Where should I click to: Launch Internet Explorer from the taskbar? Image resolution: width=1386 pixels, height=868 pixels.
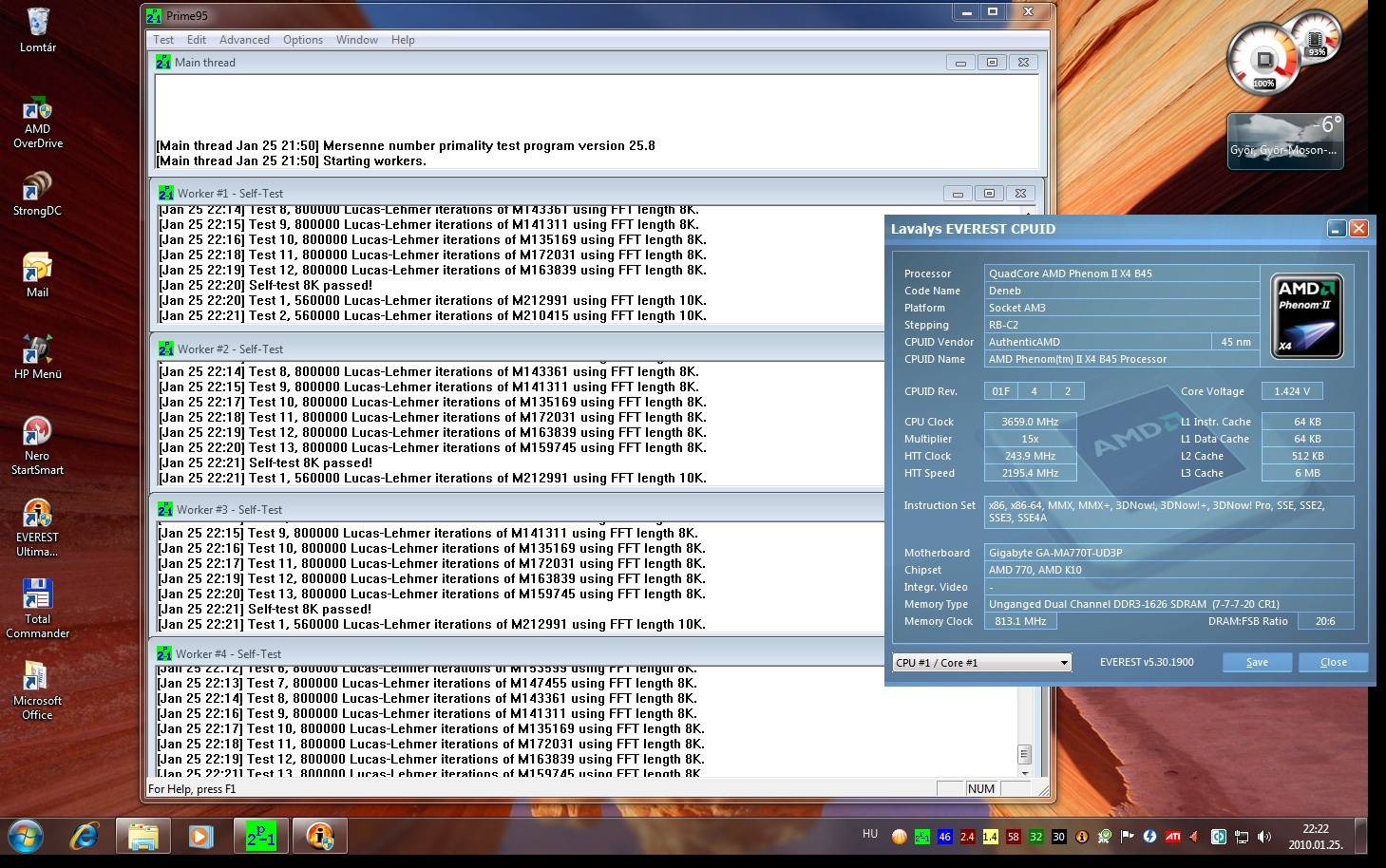[x=85, y=837]
